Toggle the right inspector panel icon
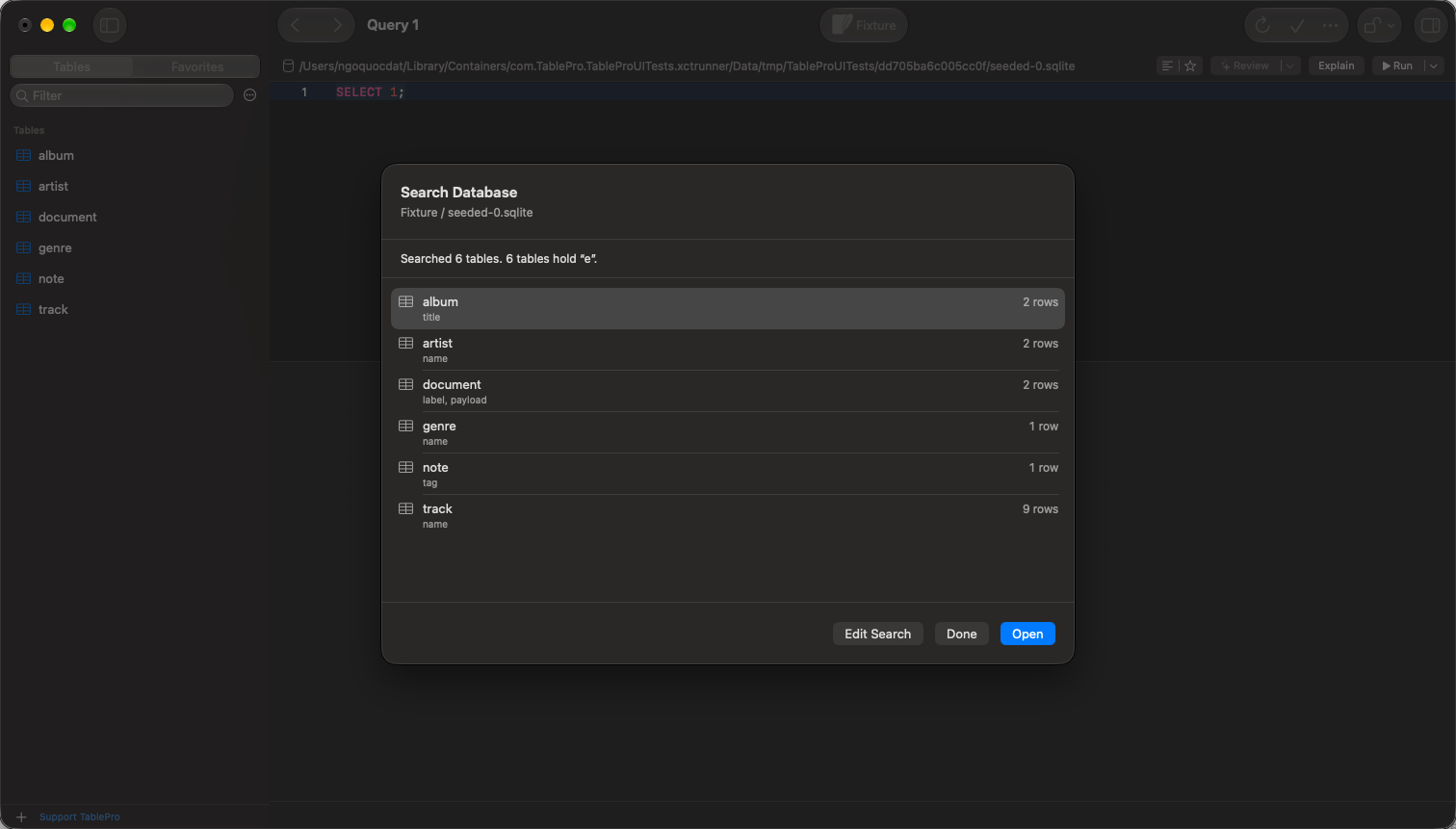Screen dimensions: 1456x829 (x=1430, y=26)
